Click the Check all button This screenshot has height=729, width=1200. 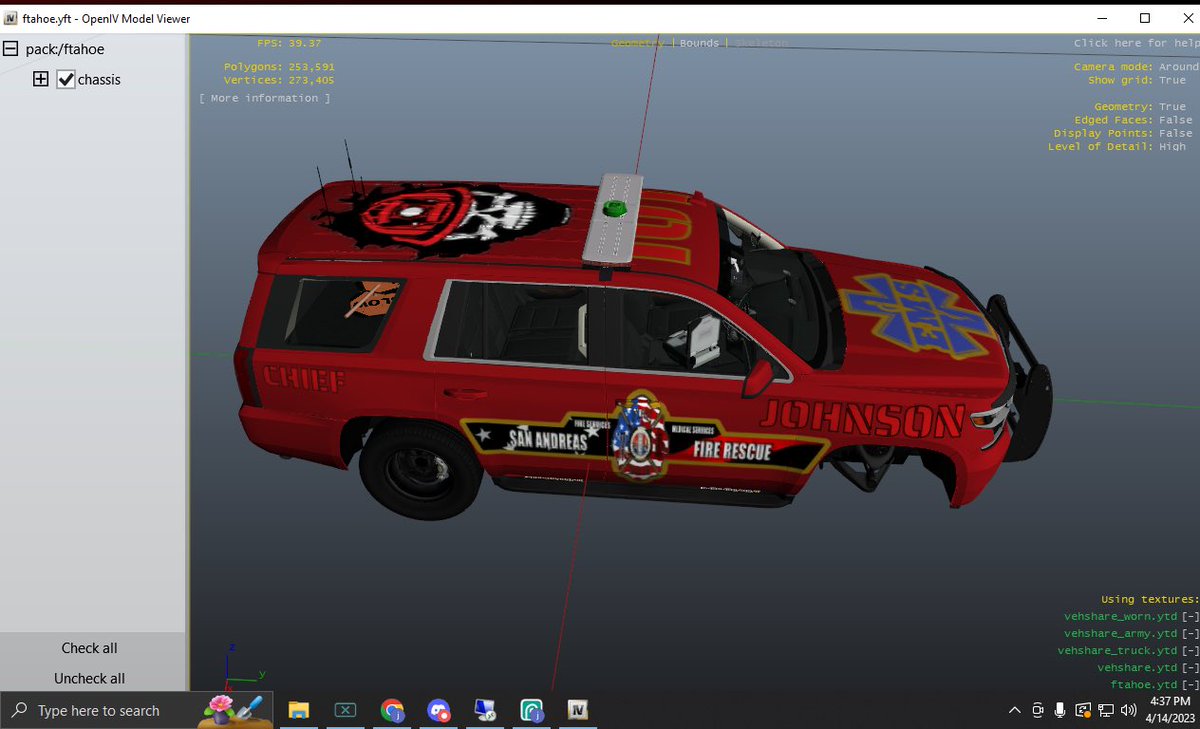click(90, 648)
